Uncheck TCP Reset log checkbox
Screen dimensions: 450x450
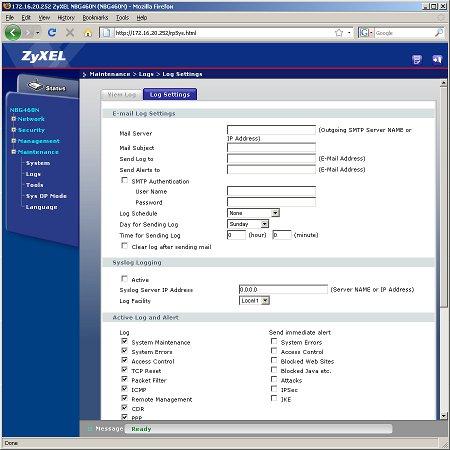point(124,370)
